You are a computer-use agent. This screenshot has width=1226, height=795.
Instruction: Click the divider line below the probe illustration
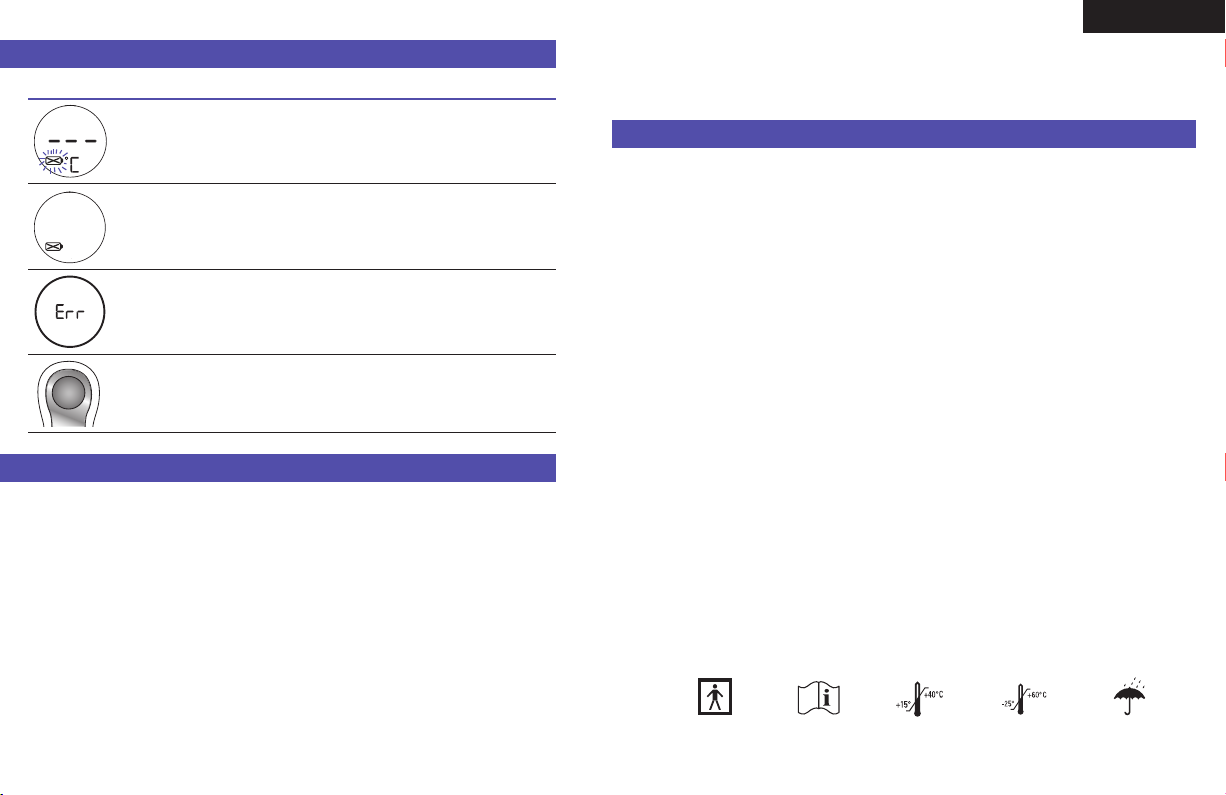292,433
